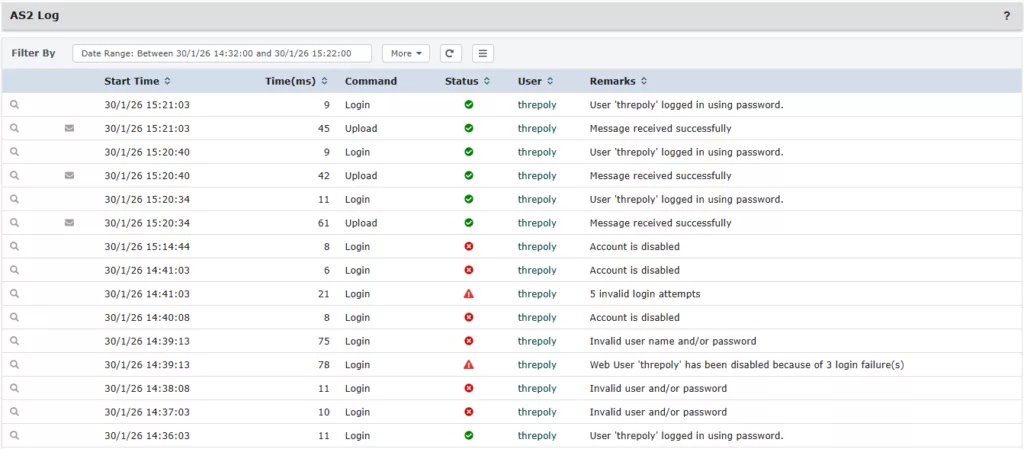Image resolution: width=1024 pixels, height=449 pixels.
Task: Click the Command column header
Action: [371, 82]
